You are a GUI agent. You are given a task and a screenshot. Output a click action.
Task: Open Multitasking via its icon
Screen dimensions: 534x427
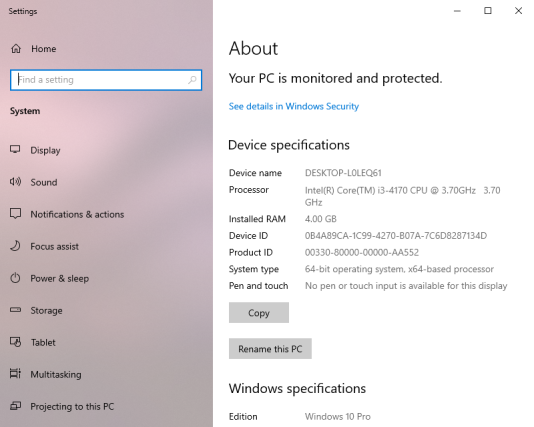point(15,374)
